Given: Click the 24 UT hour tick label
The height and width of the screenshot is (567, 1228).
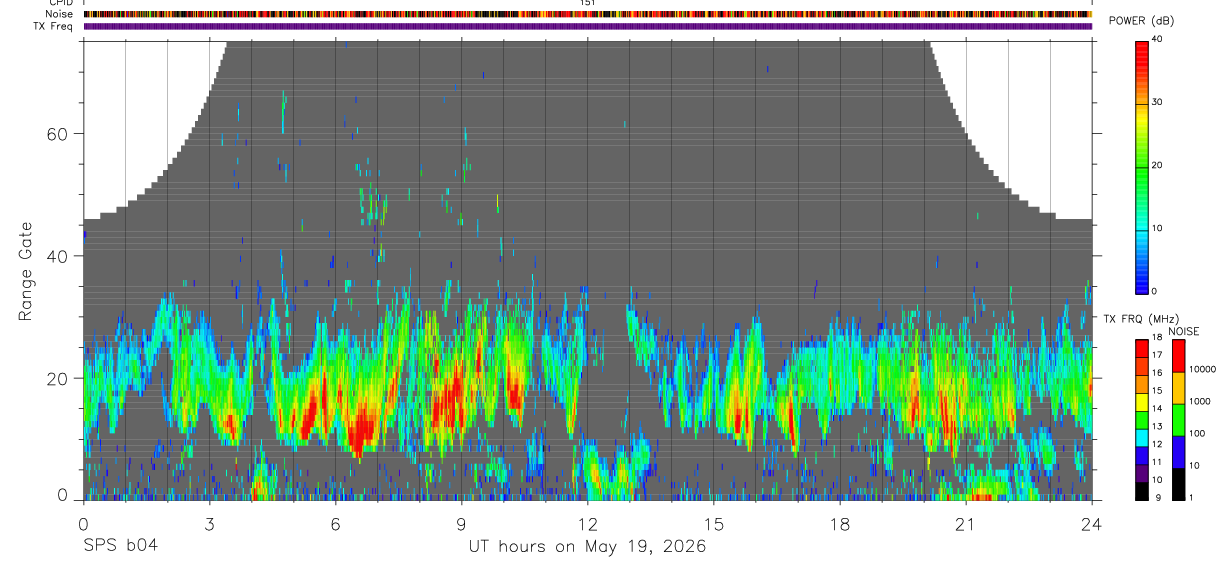Looking at the screenshot, I should [1091, 523].
